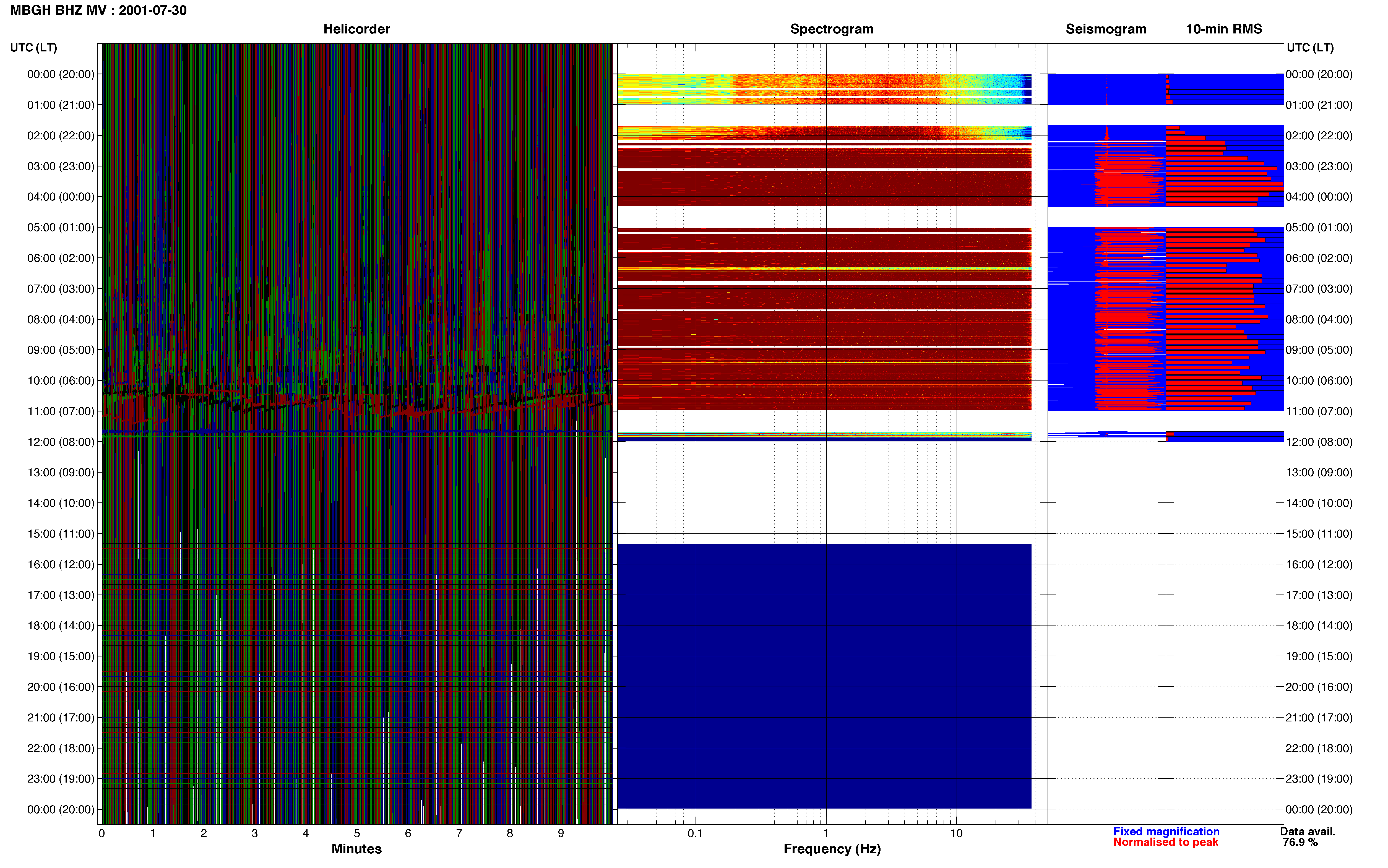This screenshot has width=1388, height=868.
Task: Click the left axis label '23:00 (19:00)'
Action: click(61, 778)
